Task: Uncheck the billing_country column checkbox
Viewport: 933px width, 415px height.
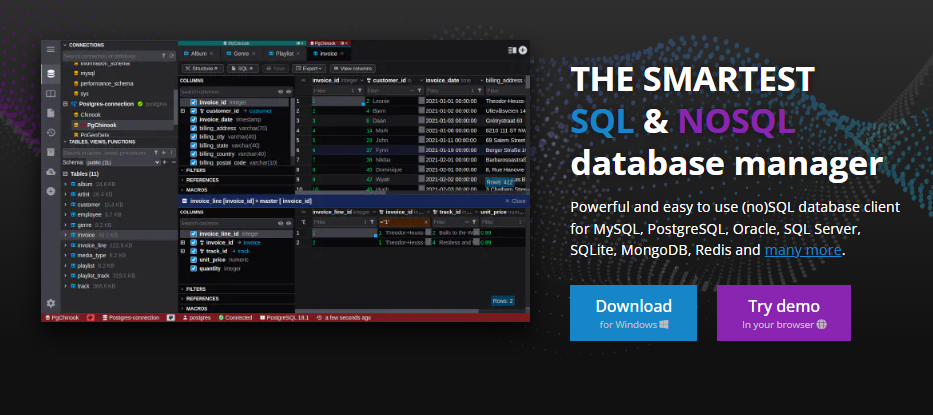Action: coord(193,154)
